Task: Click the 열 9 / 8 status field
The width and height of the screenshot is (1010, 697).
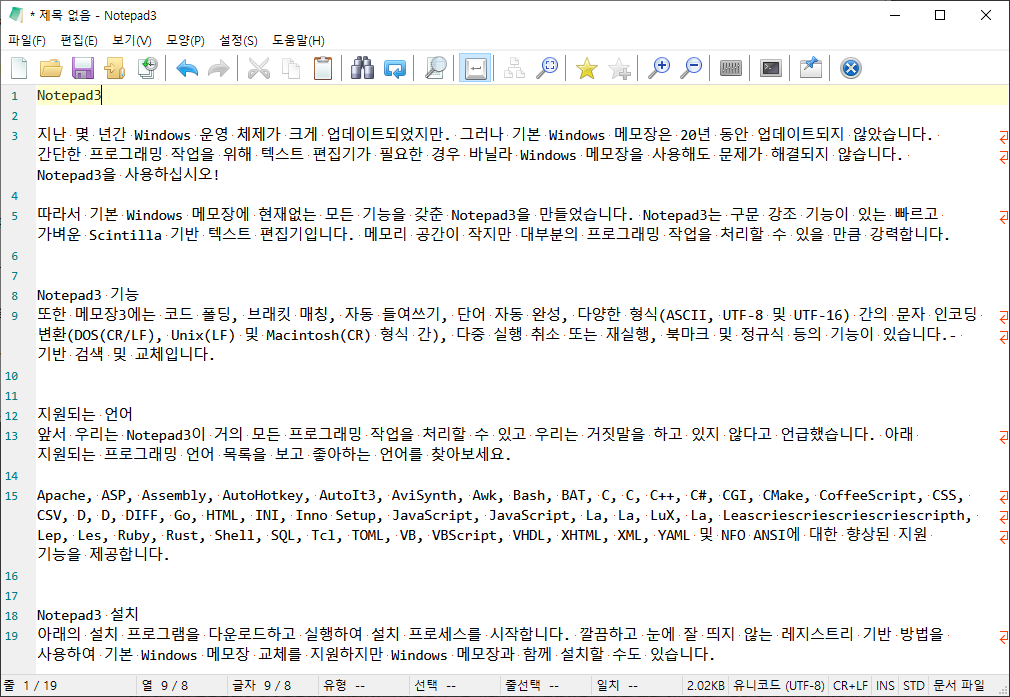Action: click(x=182, y=685)
